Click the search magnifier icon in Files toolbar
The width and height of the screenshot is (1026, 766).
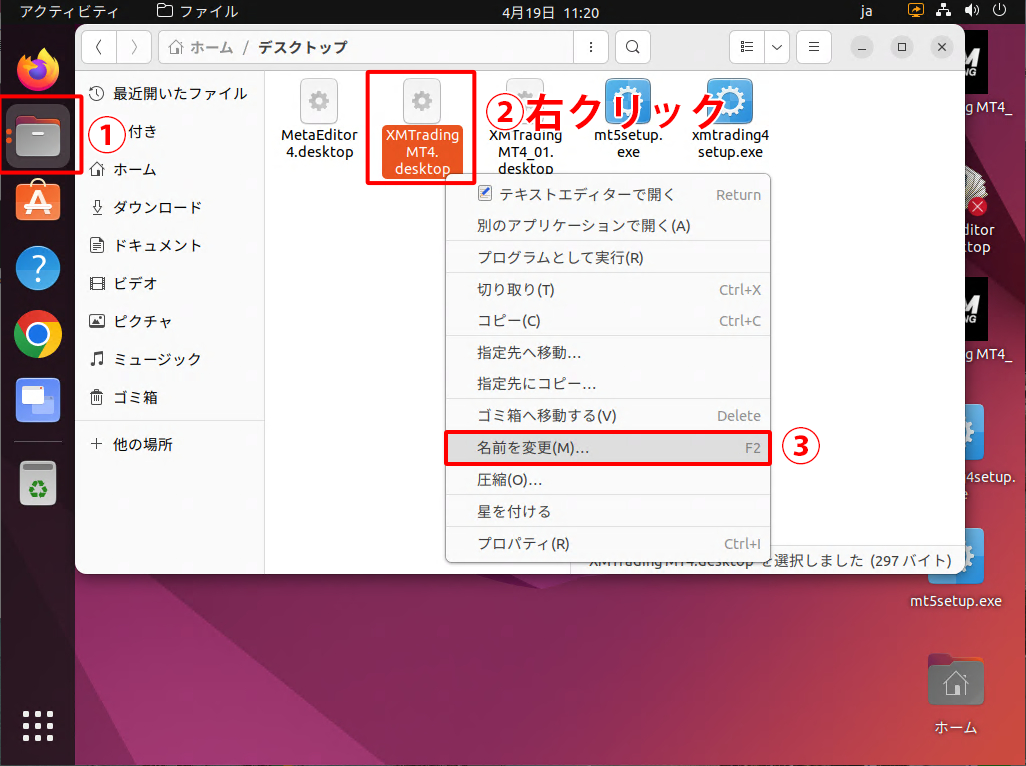point(632,47)
